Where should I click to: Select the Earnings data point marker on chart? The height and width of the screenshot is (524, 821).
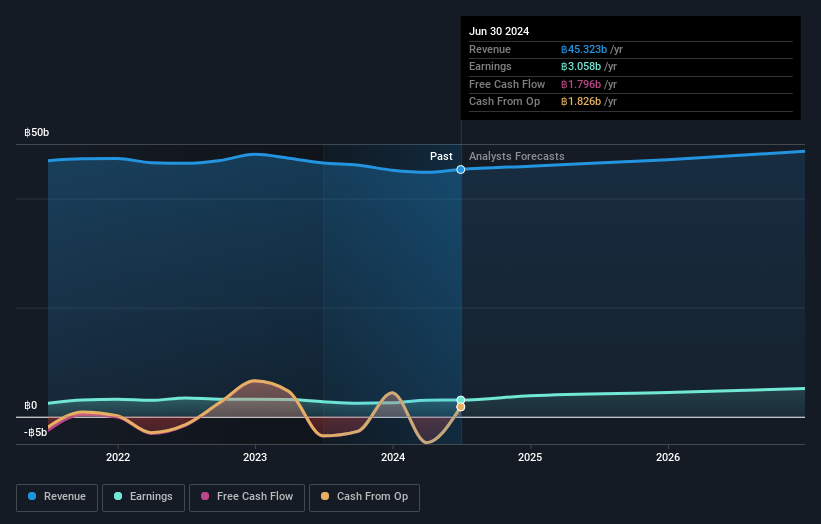pyautogui.click(x=461, y=400)
